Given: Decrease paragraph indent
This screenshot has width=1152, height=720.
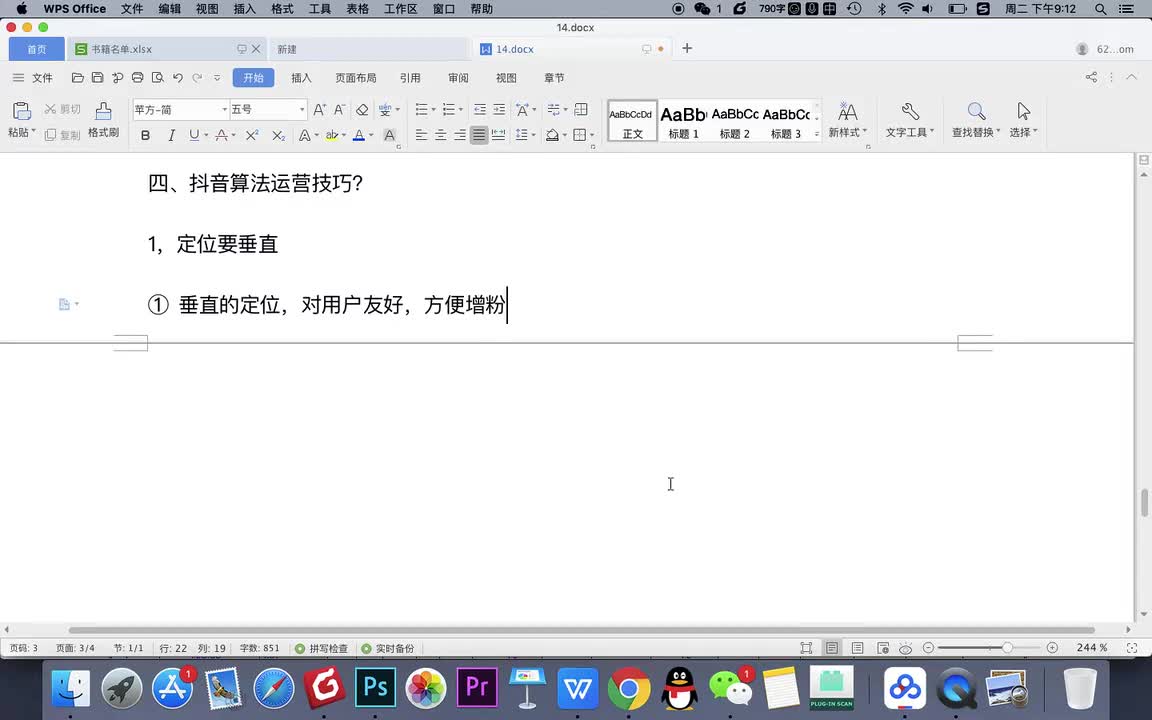Looking at the screenshot, I should (480, 109).
